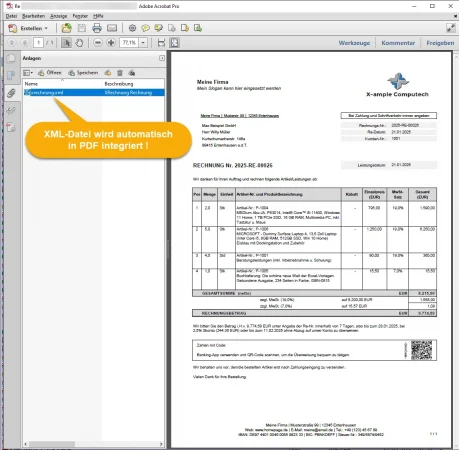Image resolution: width=459 pixels, height=450 pixels.
Task: Open the Fenster menu
Action: click(x=80, y=16)
